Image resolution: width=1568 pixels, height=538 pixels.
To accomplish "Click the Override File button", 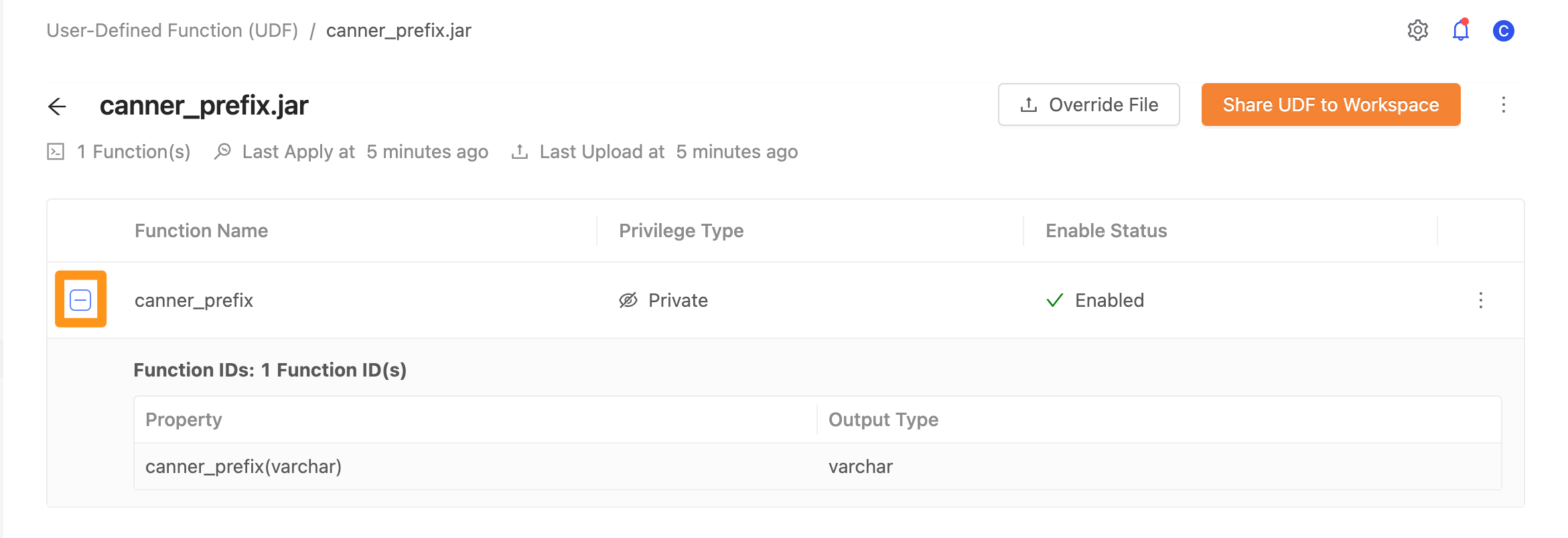I will [x=1089, y=105].
